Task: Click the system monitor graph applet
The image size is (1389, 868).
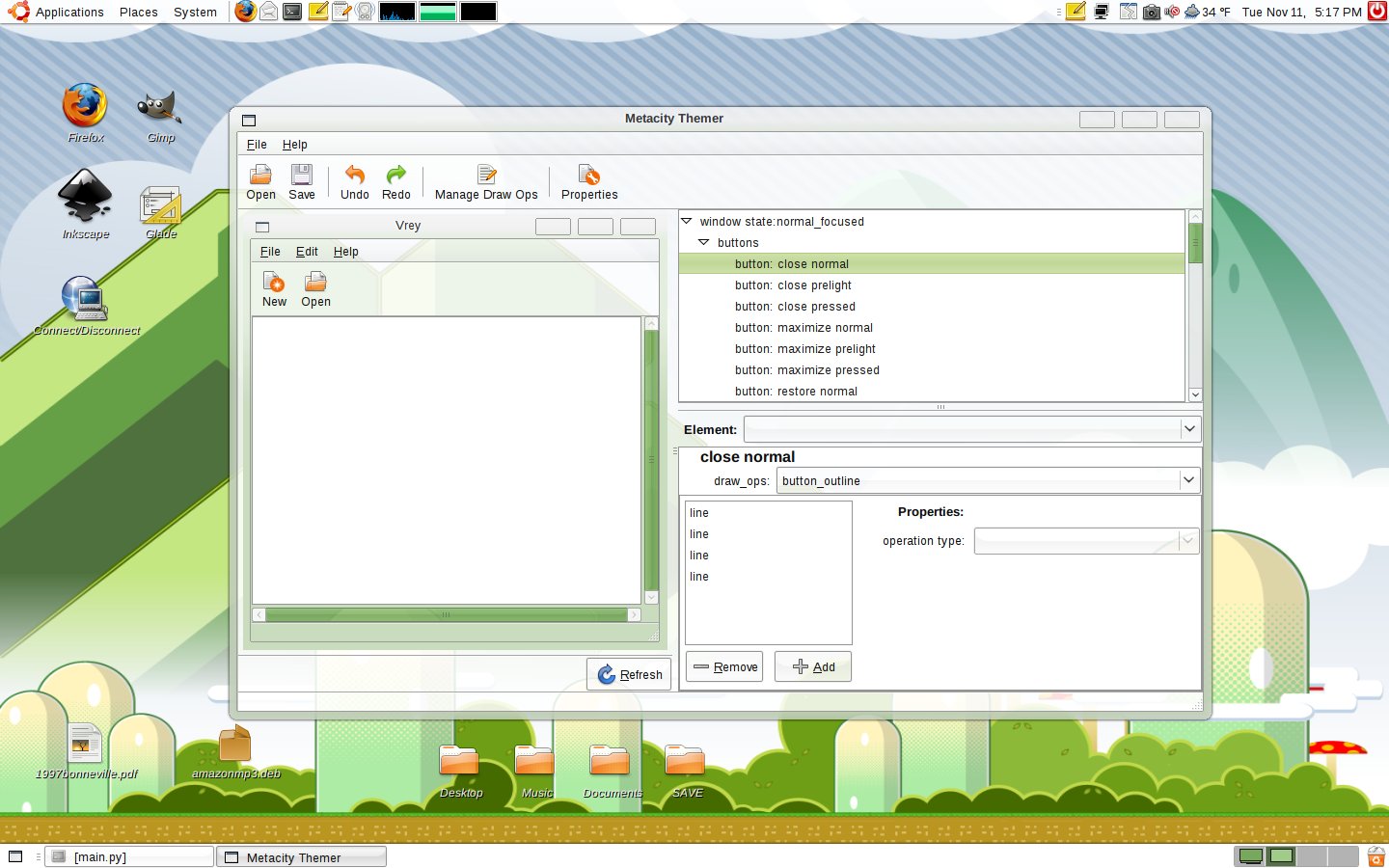Action: pyautogui.click(x=397, y=12)
